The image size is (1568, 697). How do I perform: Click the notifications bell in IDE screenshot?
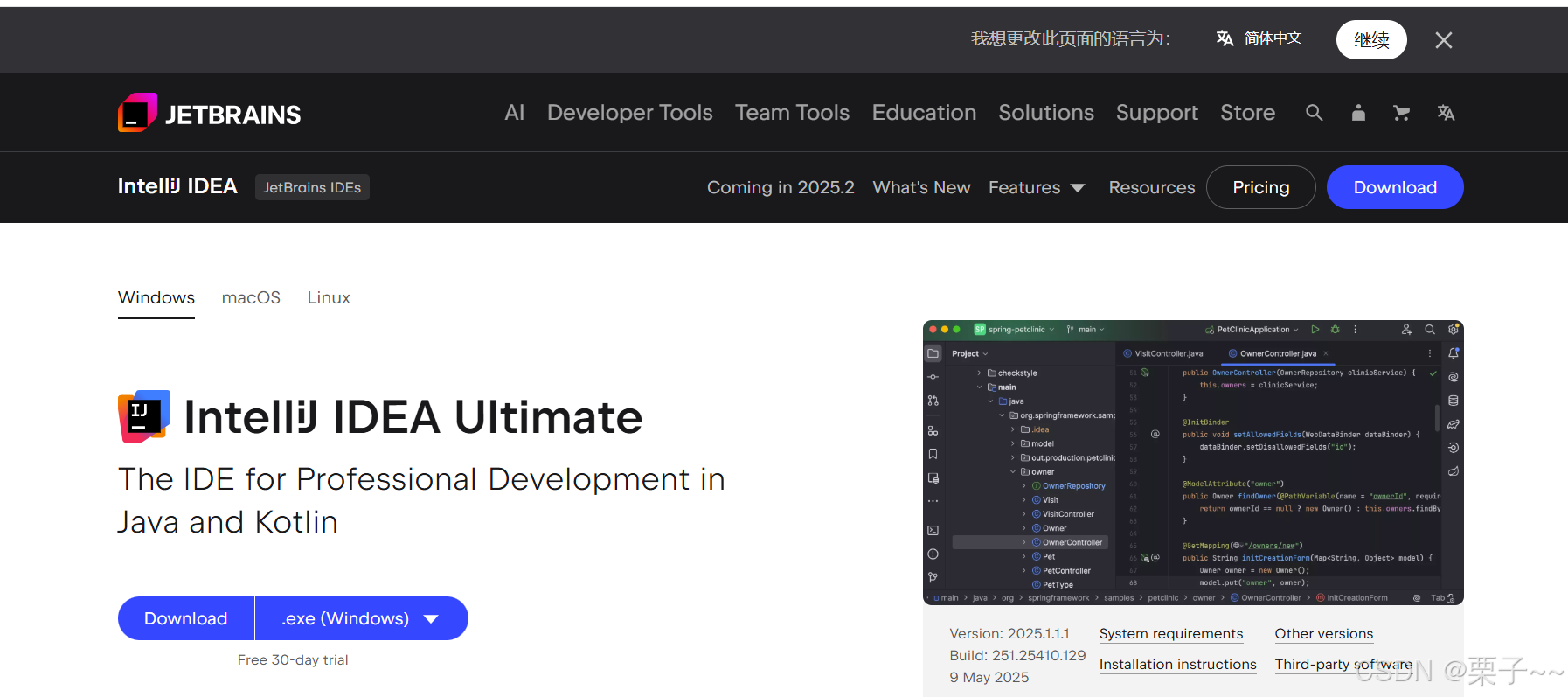coord(1454,353)
